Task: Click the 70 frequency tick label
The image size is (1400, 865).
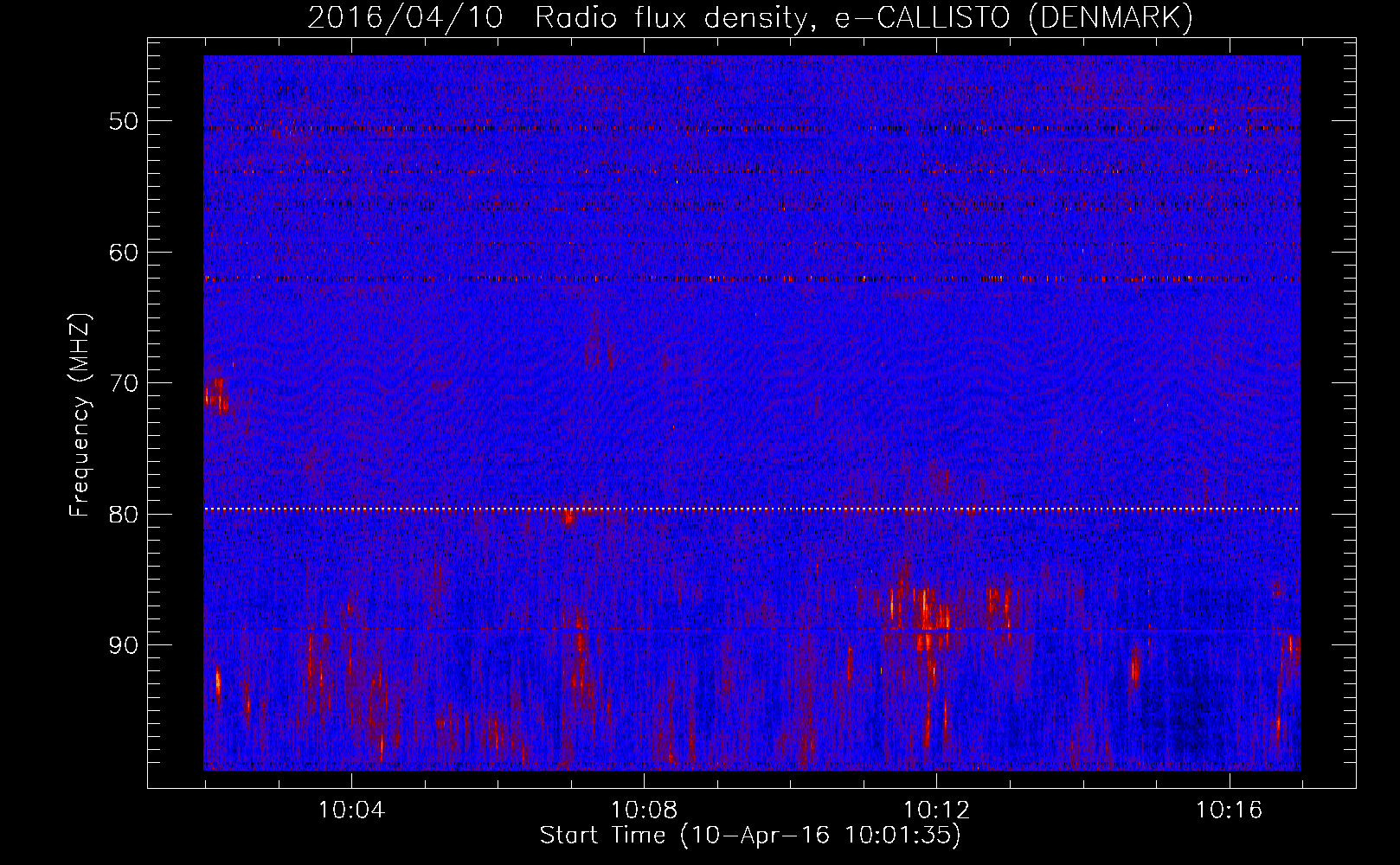Action: coord(123,383)
